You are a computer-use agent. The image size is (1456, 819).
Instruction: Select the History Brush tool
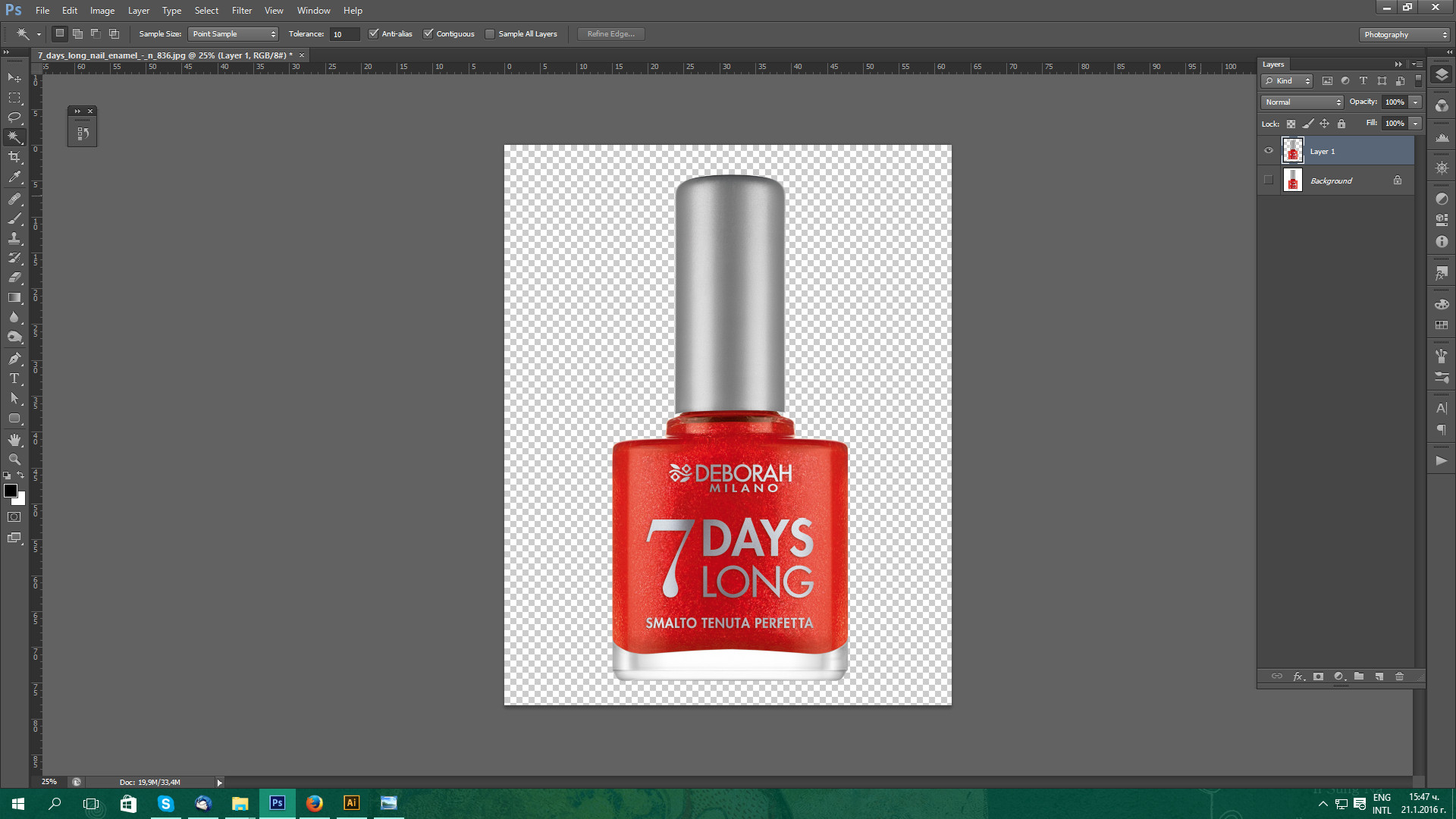click(x=14, y=258)
